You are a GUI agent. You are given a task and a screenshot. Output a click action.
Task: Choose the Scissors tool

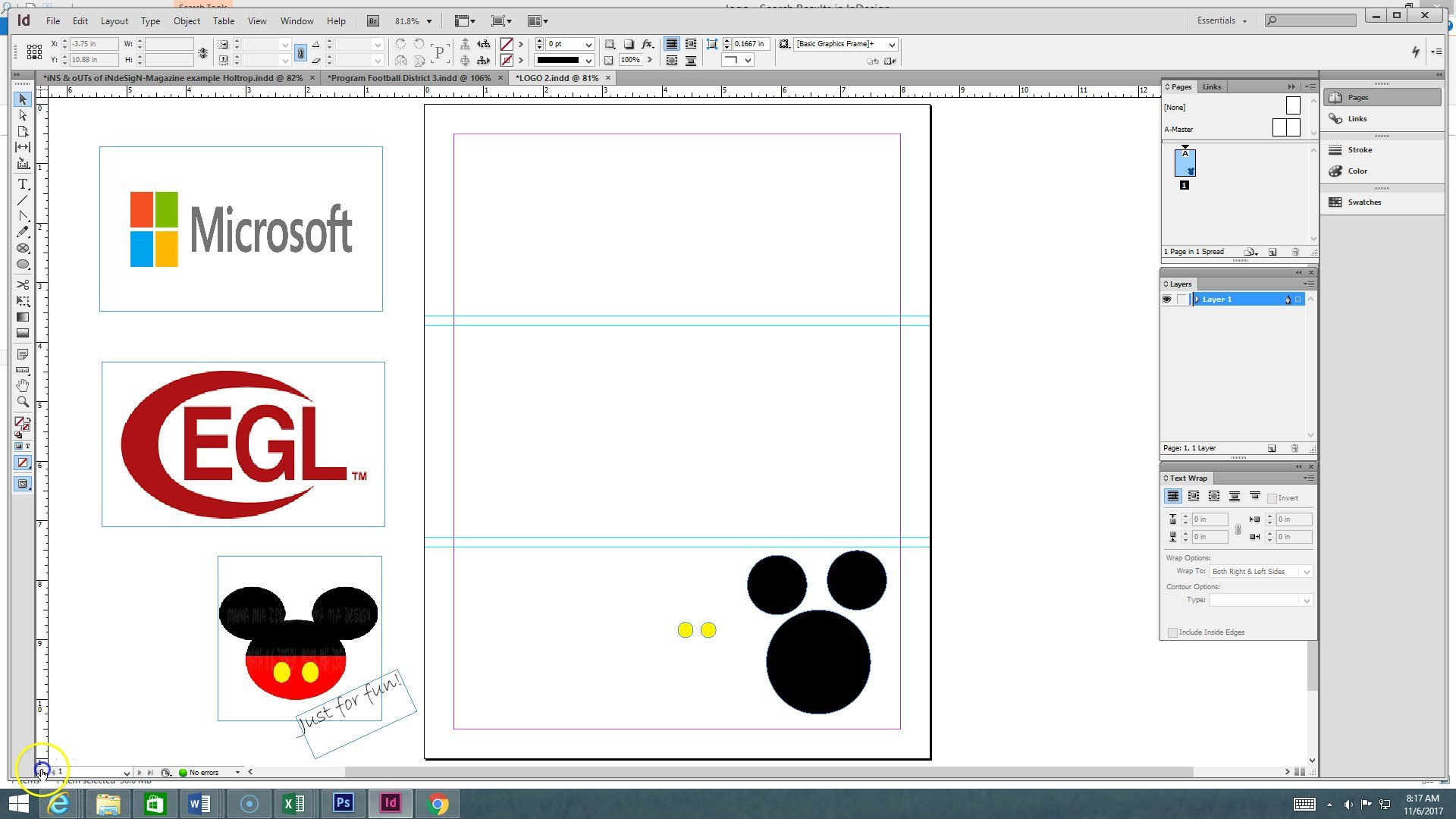click(x=23, y=285)
